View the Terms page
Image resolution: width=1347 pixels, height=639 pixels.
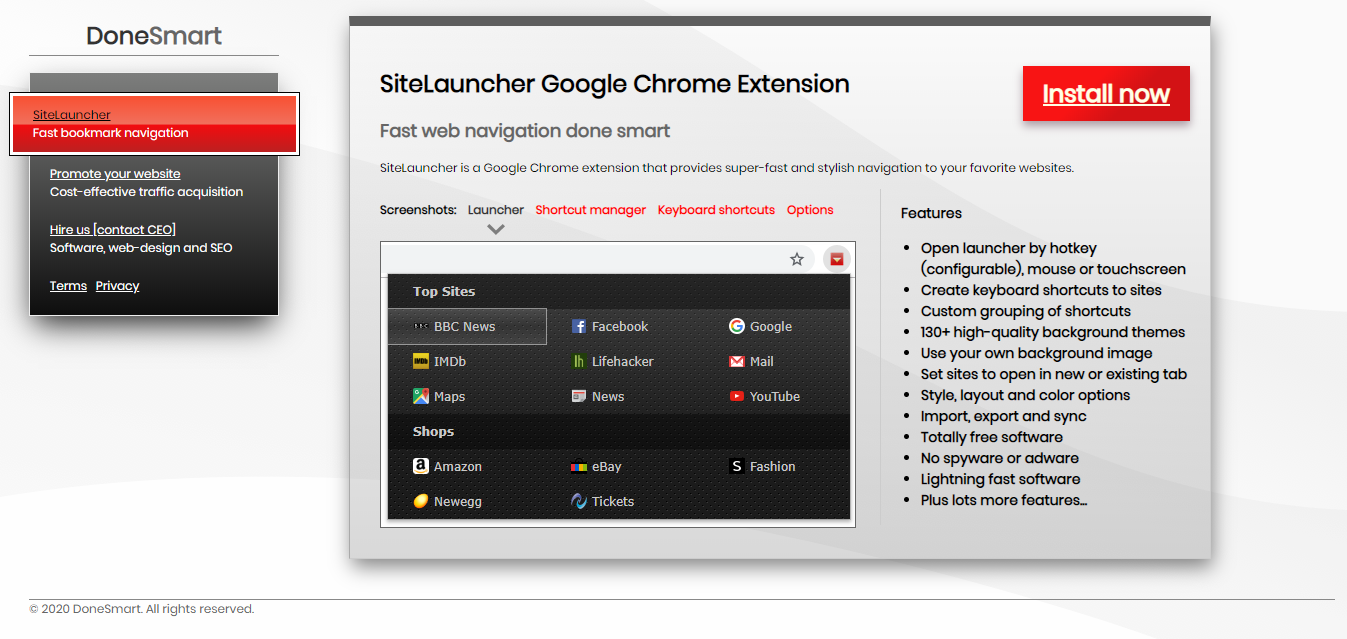[x=68, y=285]
